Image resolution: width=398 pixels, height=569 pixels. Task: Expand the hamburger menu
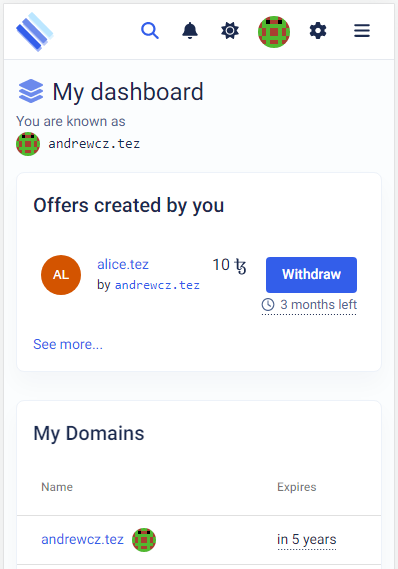[362, 31]
